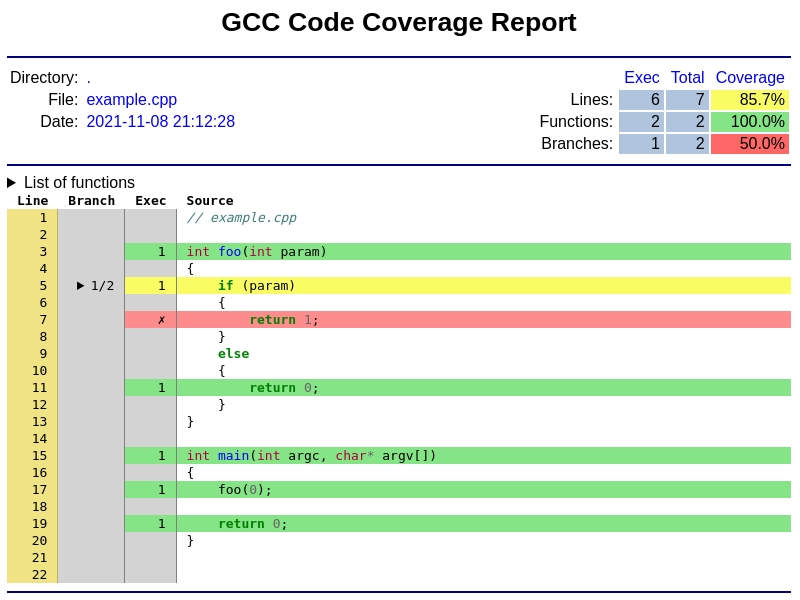Click the GCC Code Coverage Report title

[398, 22]
